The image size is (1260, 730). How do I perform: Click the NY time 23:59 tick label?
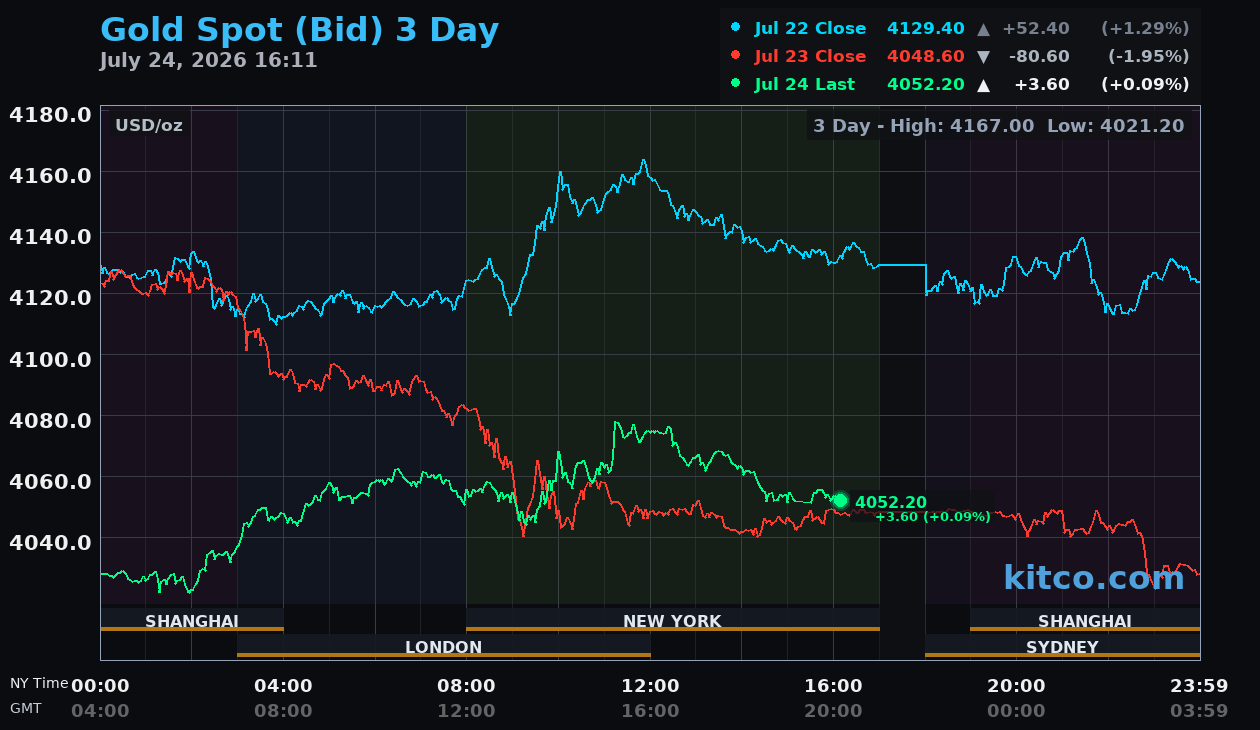point(1199,686)
